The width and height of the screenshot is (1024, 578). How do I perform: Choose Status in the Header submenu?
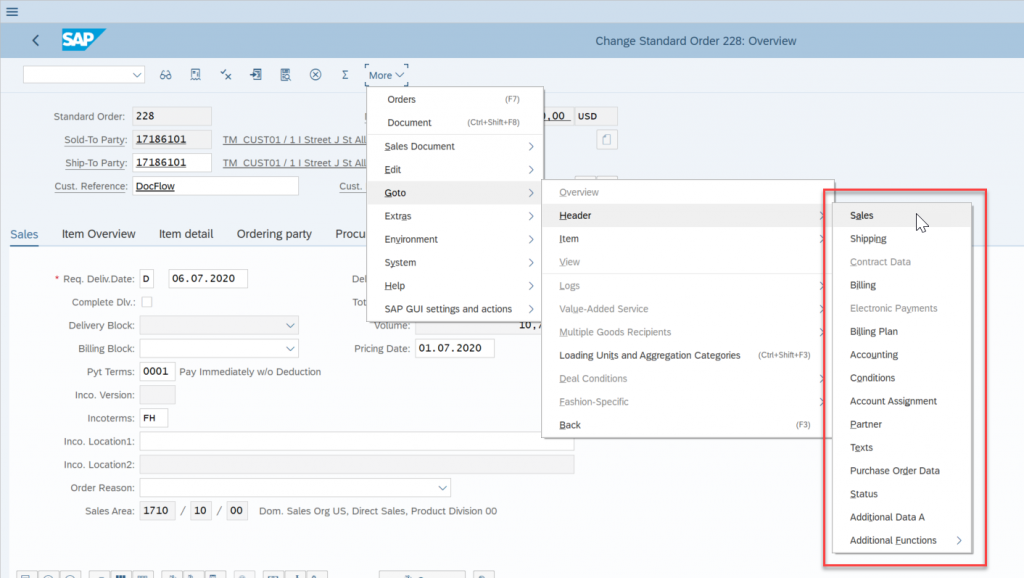pyautogui.click(x=902, y=494)
